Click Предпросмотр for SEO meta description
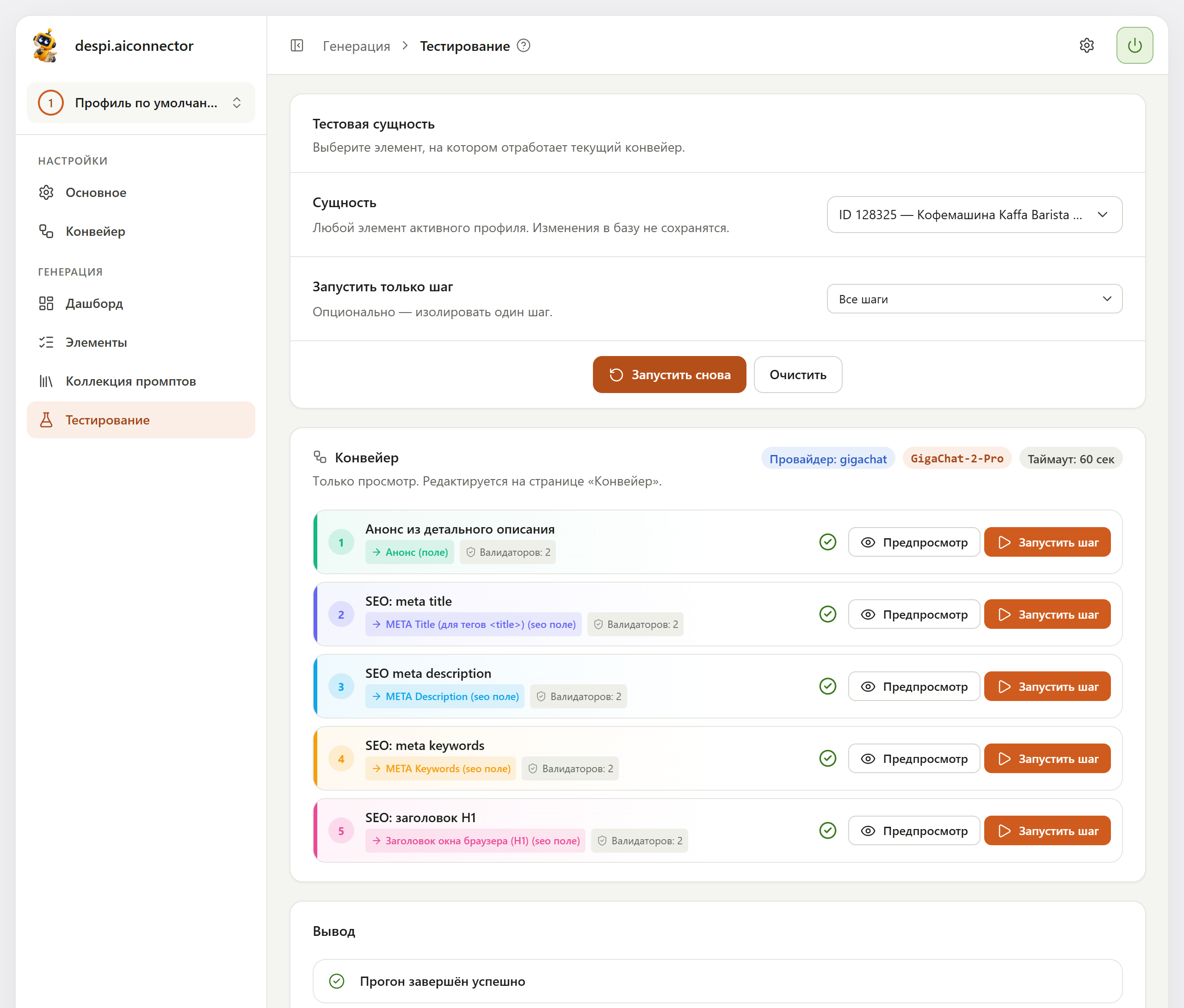Viewport: 1184px width, 1008px height. [914, 686]
